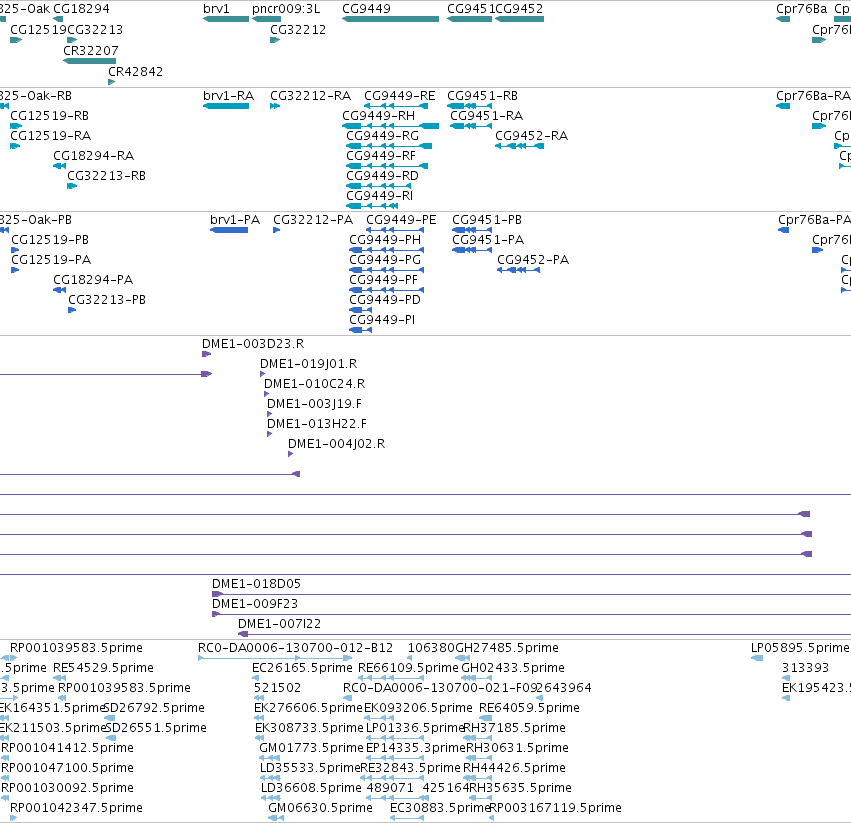Select the DME1-009F23 clone label
The height and width of the screenshot is (823, 851).
[255, 604]
